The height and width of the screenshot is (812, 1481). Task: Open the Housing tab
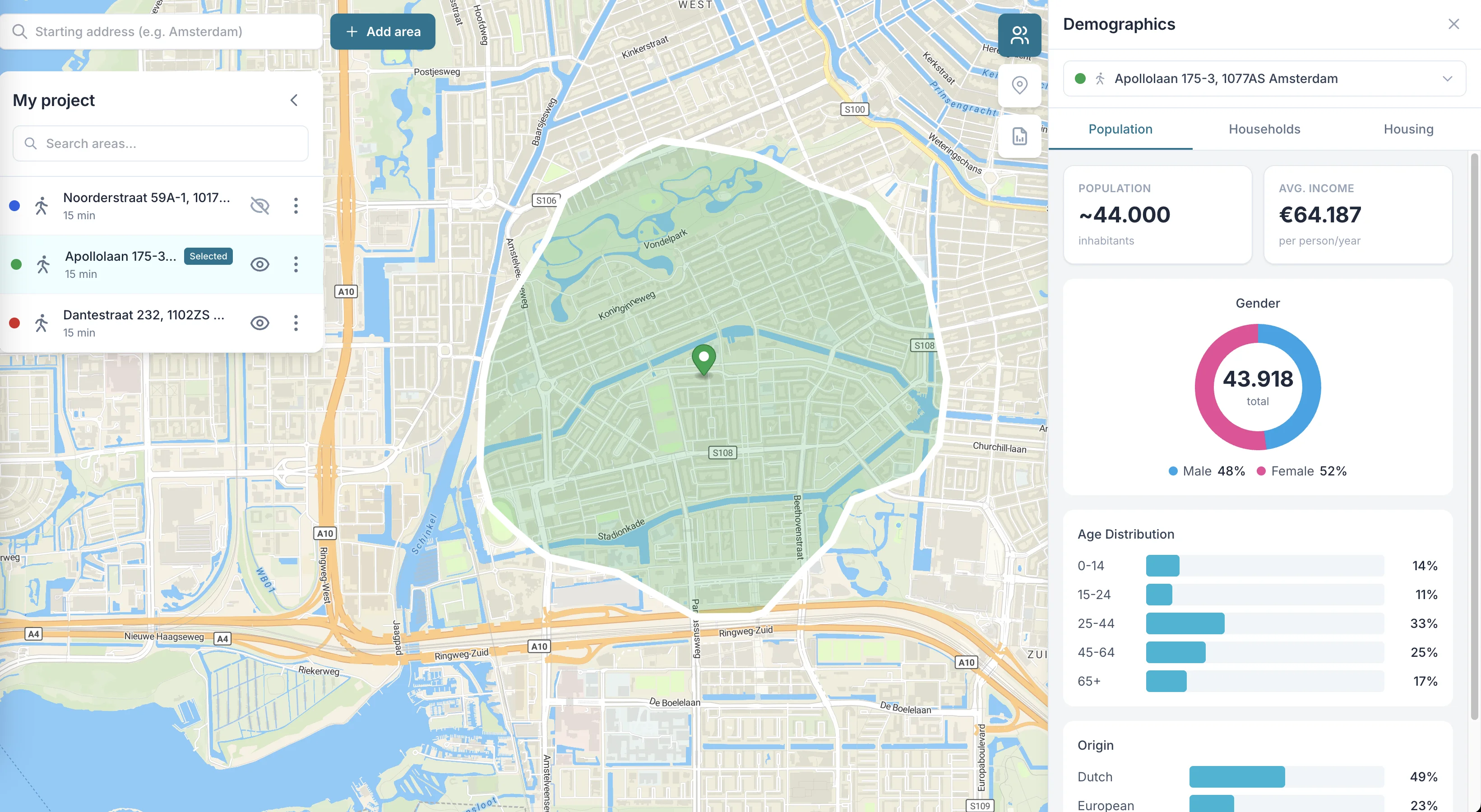pyautogui.click(x=1408, y=129)
